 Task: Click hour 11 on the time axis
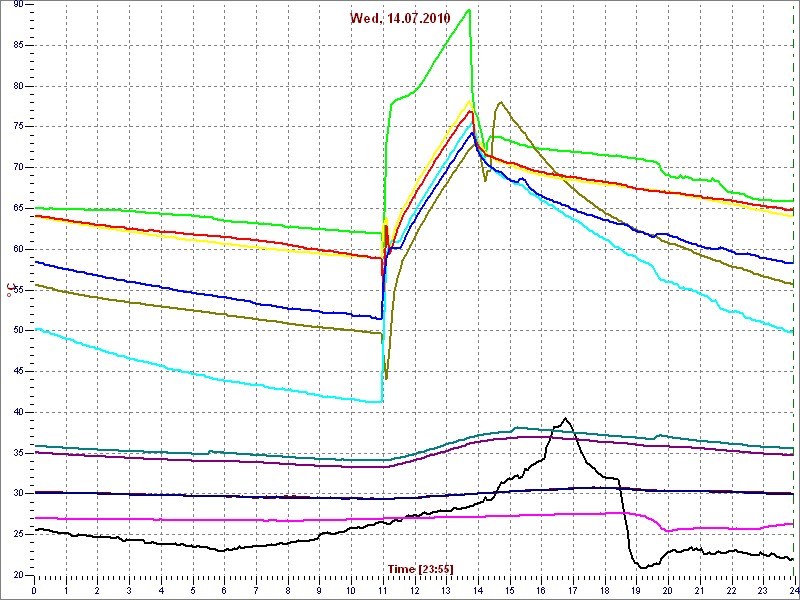(382, 590)
